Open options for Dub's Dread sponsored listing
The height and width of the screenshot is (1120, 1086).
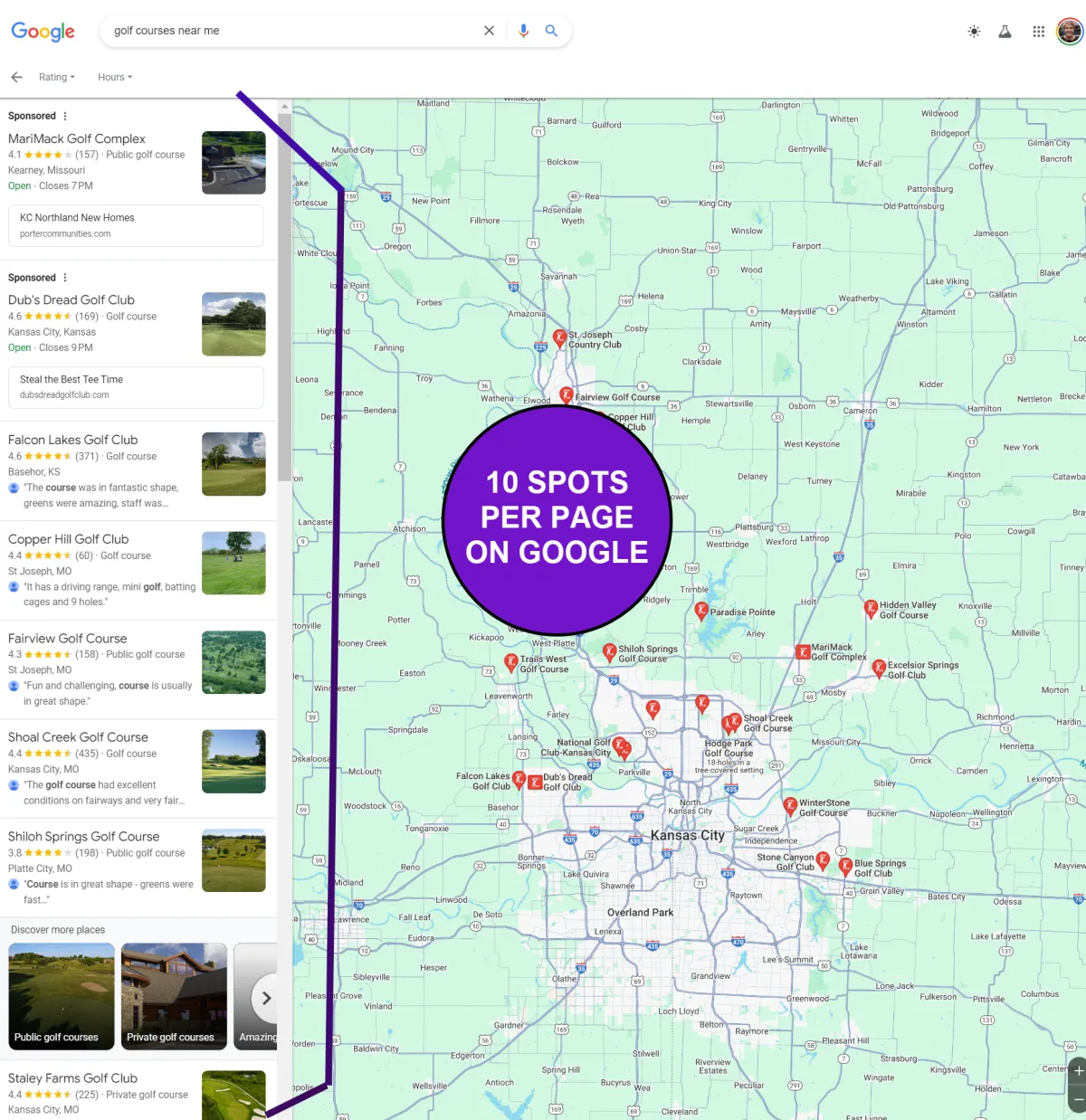click(x=64, y=278)
